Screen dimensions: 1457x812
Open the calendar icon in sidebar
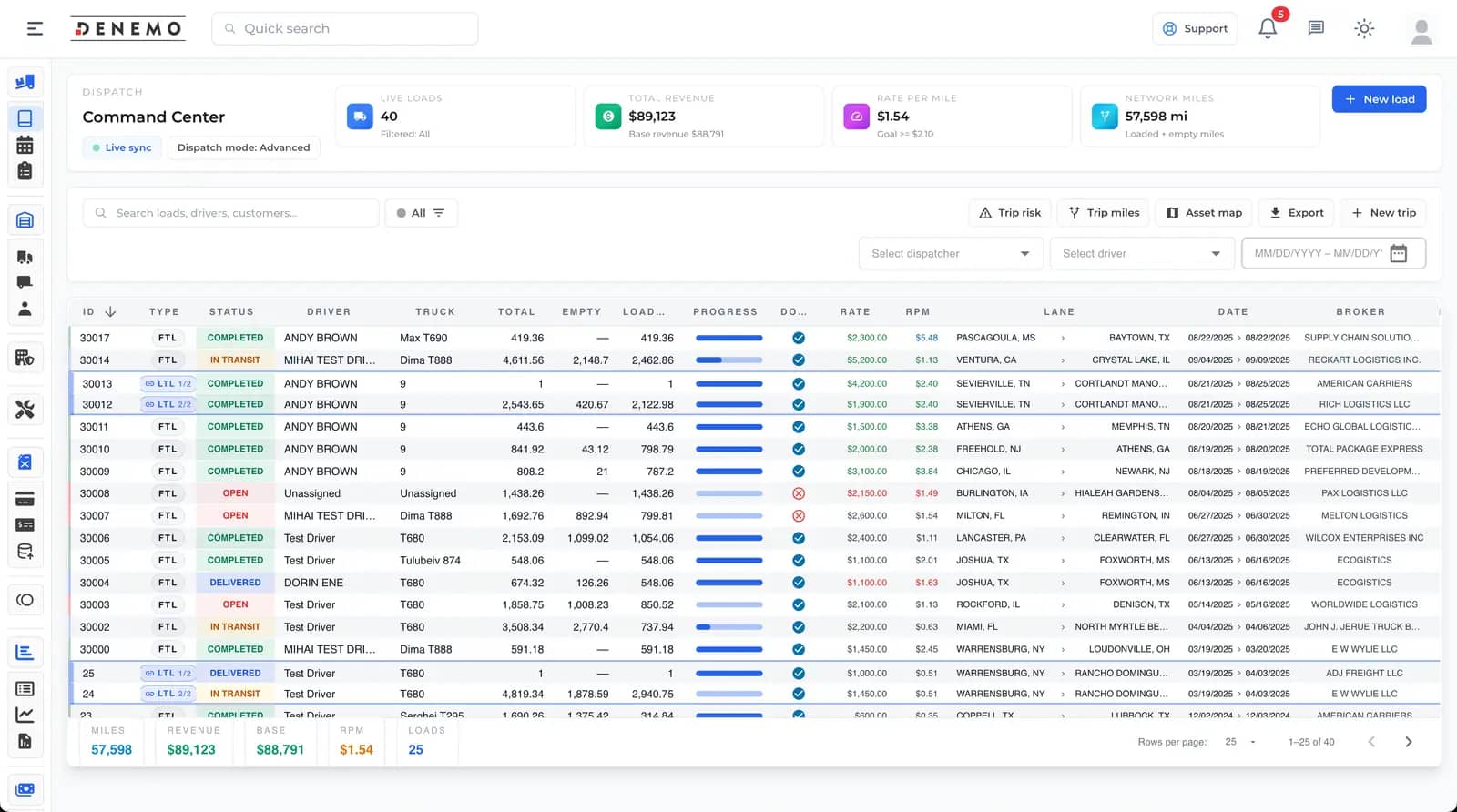click(25, 146)
